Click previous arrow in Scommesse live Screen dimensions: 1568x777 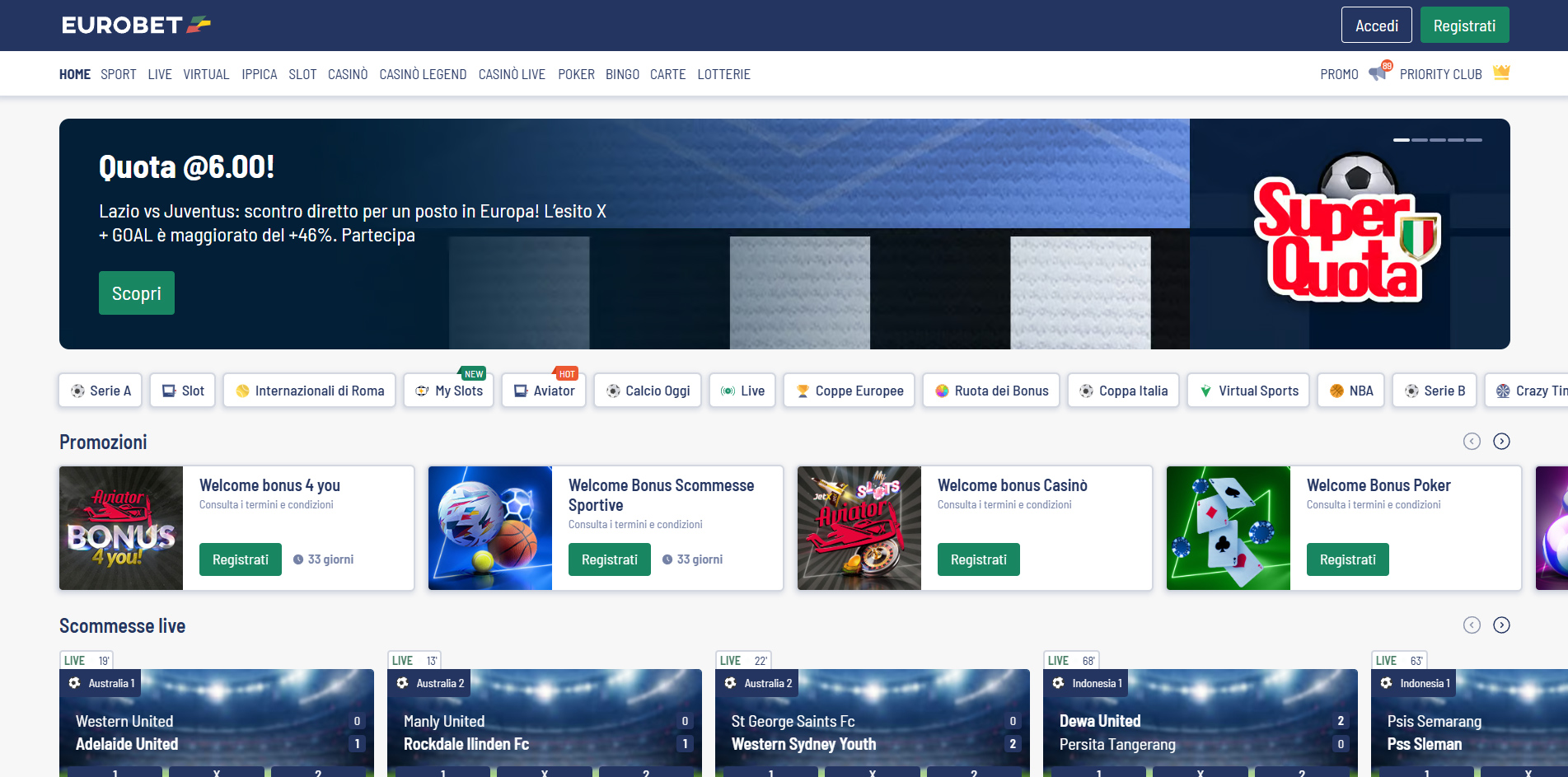1472,625
